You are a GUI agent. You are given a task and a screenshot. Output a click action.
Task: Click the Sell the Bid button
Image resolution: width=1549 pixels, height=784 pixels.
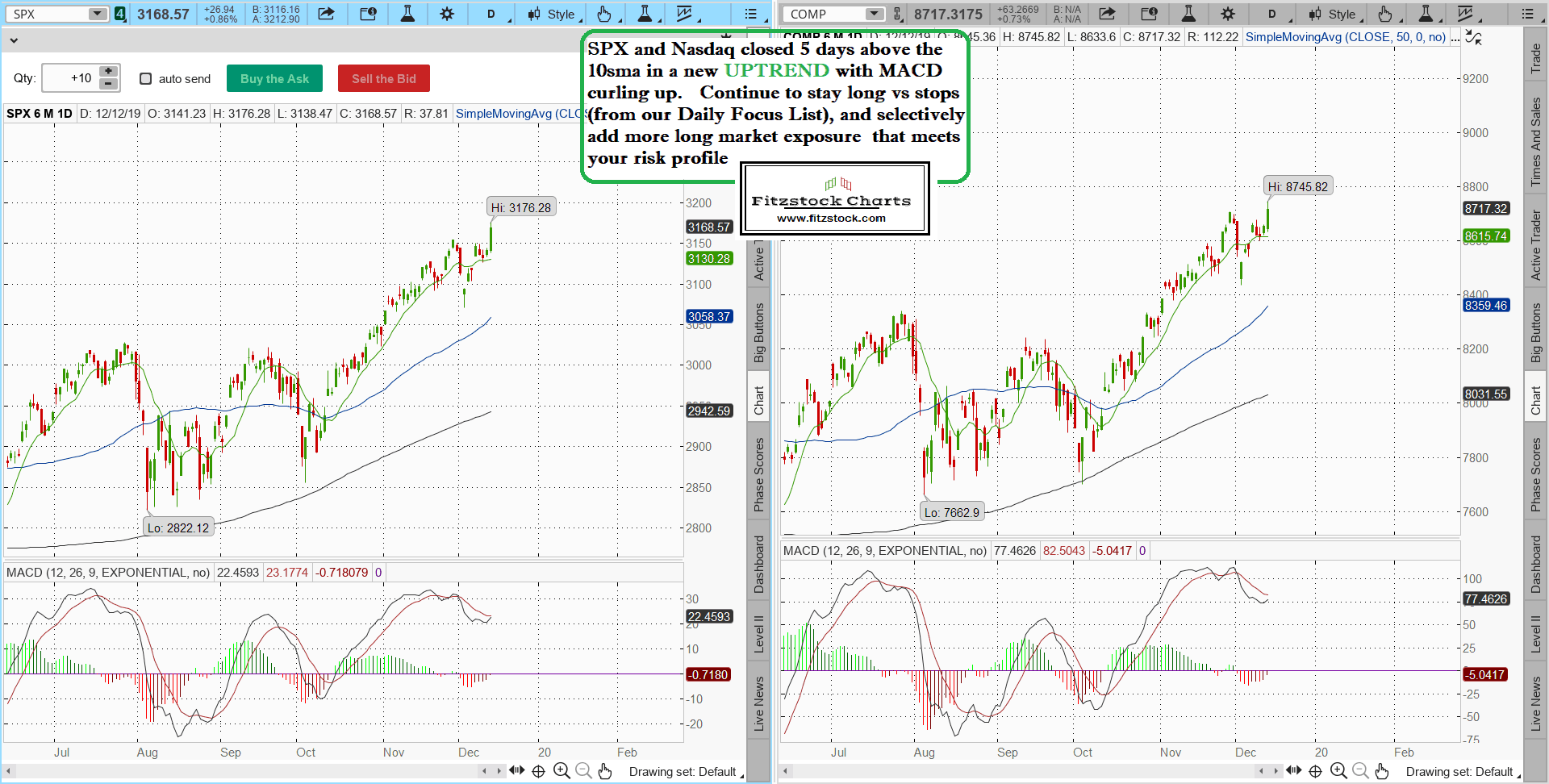point(383,78)
